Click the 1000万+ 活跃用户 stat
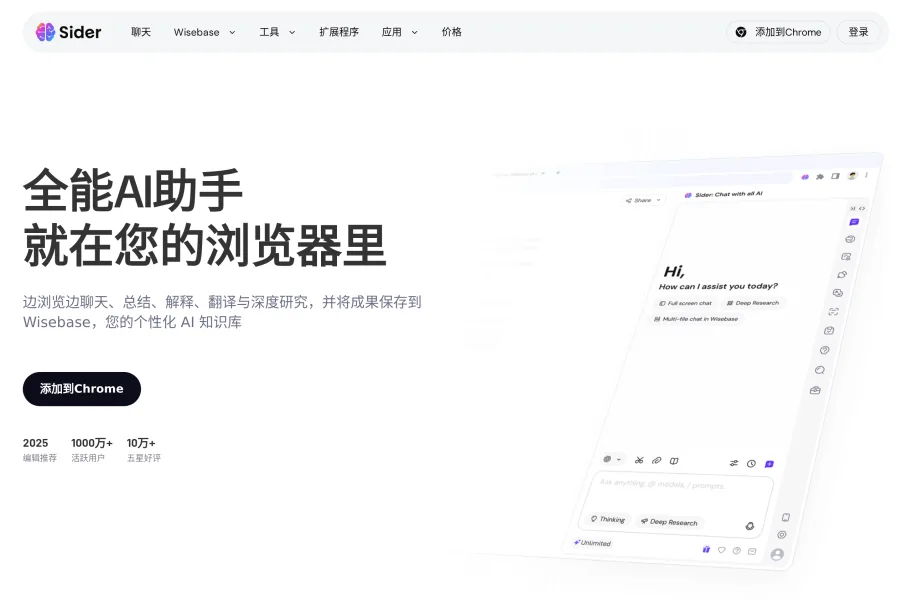The width and height of the screenshot is (912, 600). point(91,450)
